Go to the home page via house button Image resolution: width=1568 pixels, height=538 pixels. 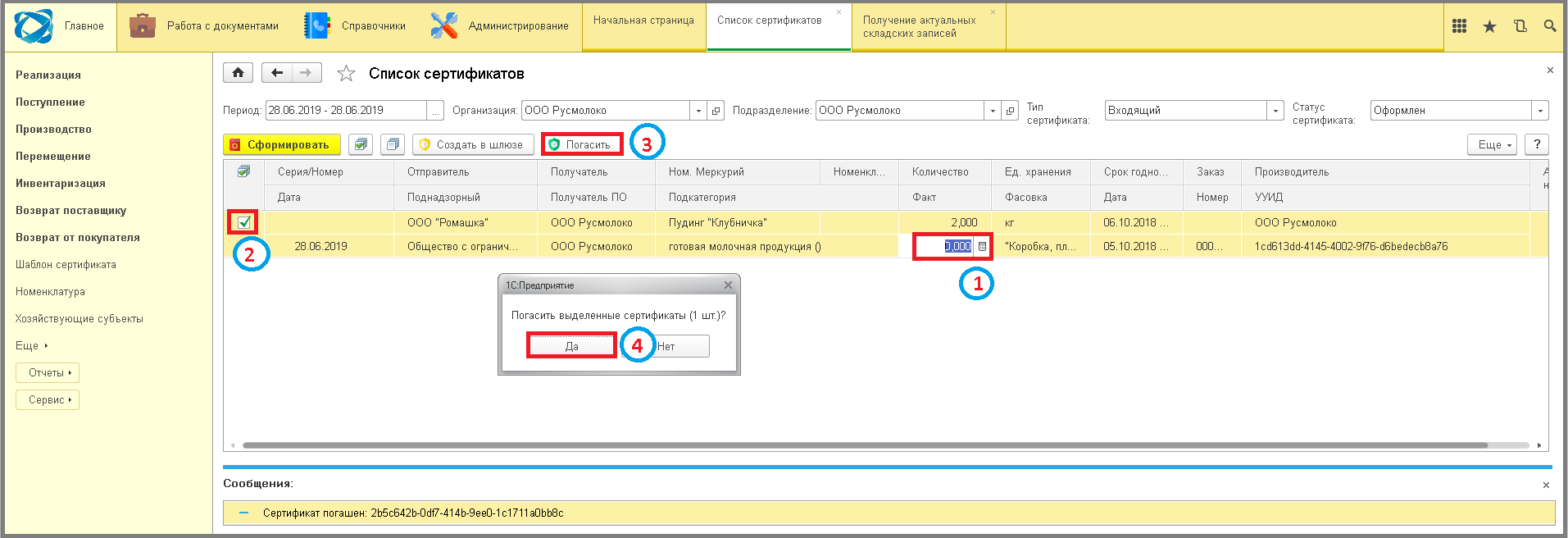[x=238, y=73]
